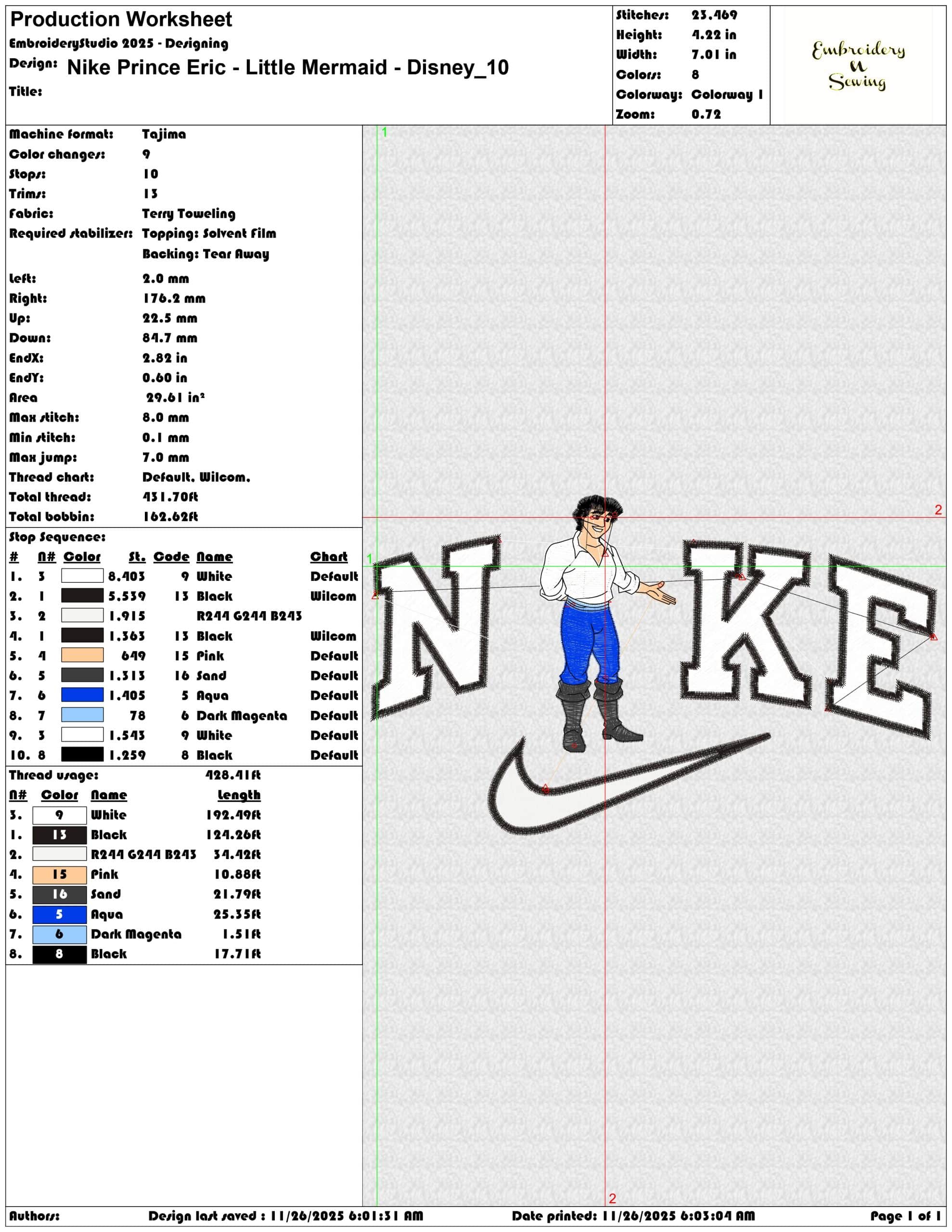Click stitch count '1,259' in stop row 10

(127, 756)
